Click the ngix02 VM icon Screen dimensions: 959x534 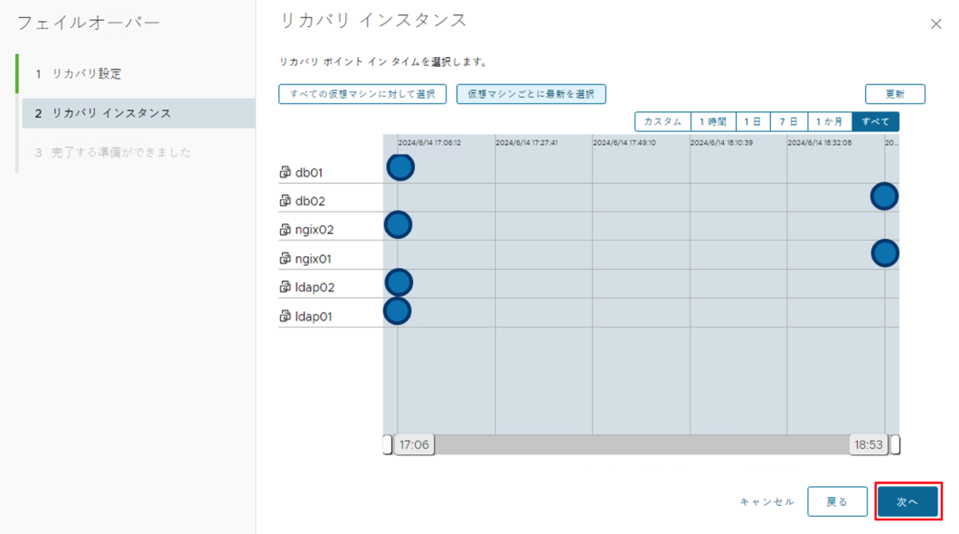coord(285,229)
